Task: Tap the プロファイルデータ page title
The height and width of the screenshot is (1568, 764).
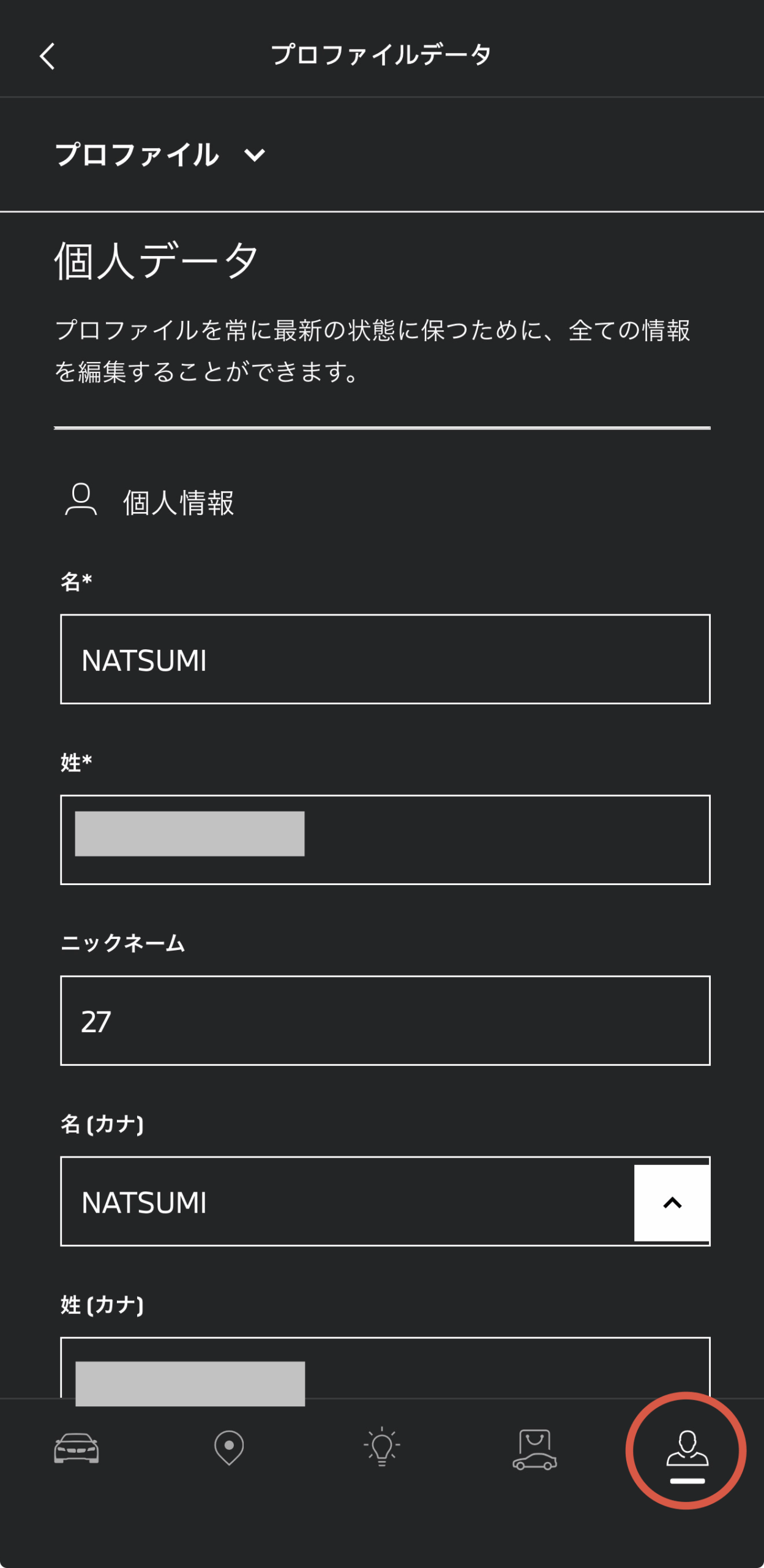Action: (x=381, y=55)
